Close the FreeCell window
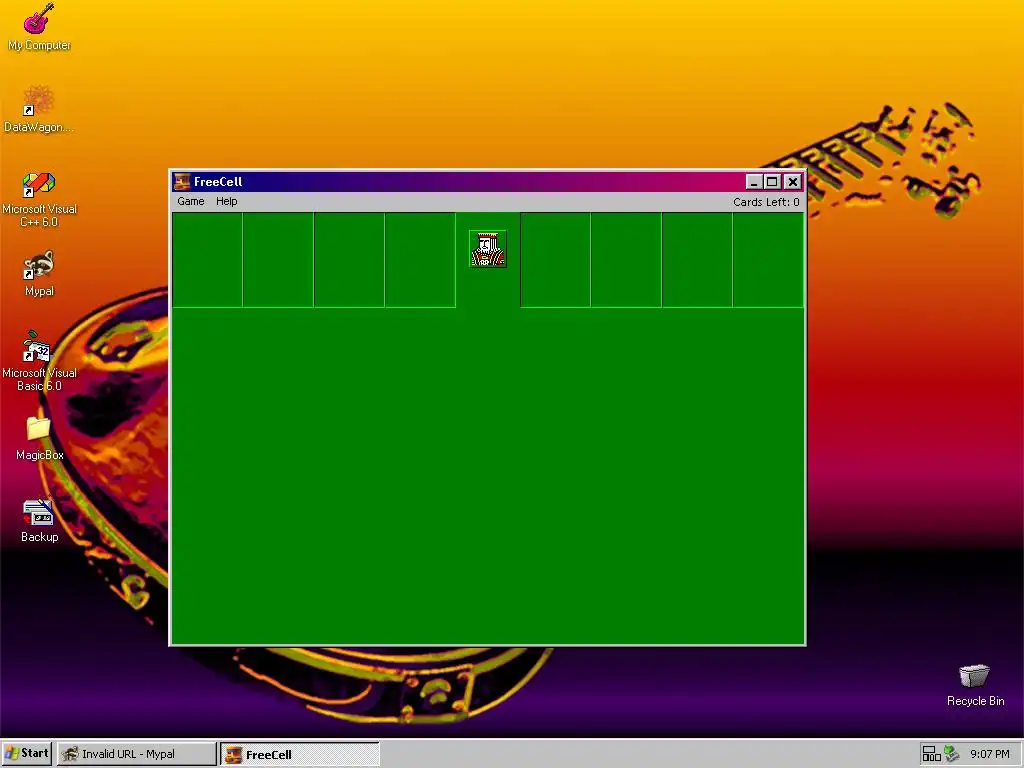The image size is (1024, 768). coord(792,182)
